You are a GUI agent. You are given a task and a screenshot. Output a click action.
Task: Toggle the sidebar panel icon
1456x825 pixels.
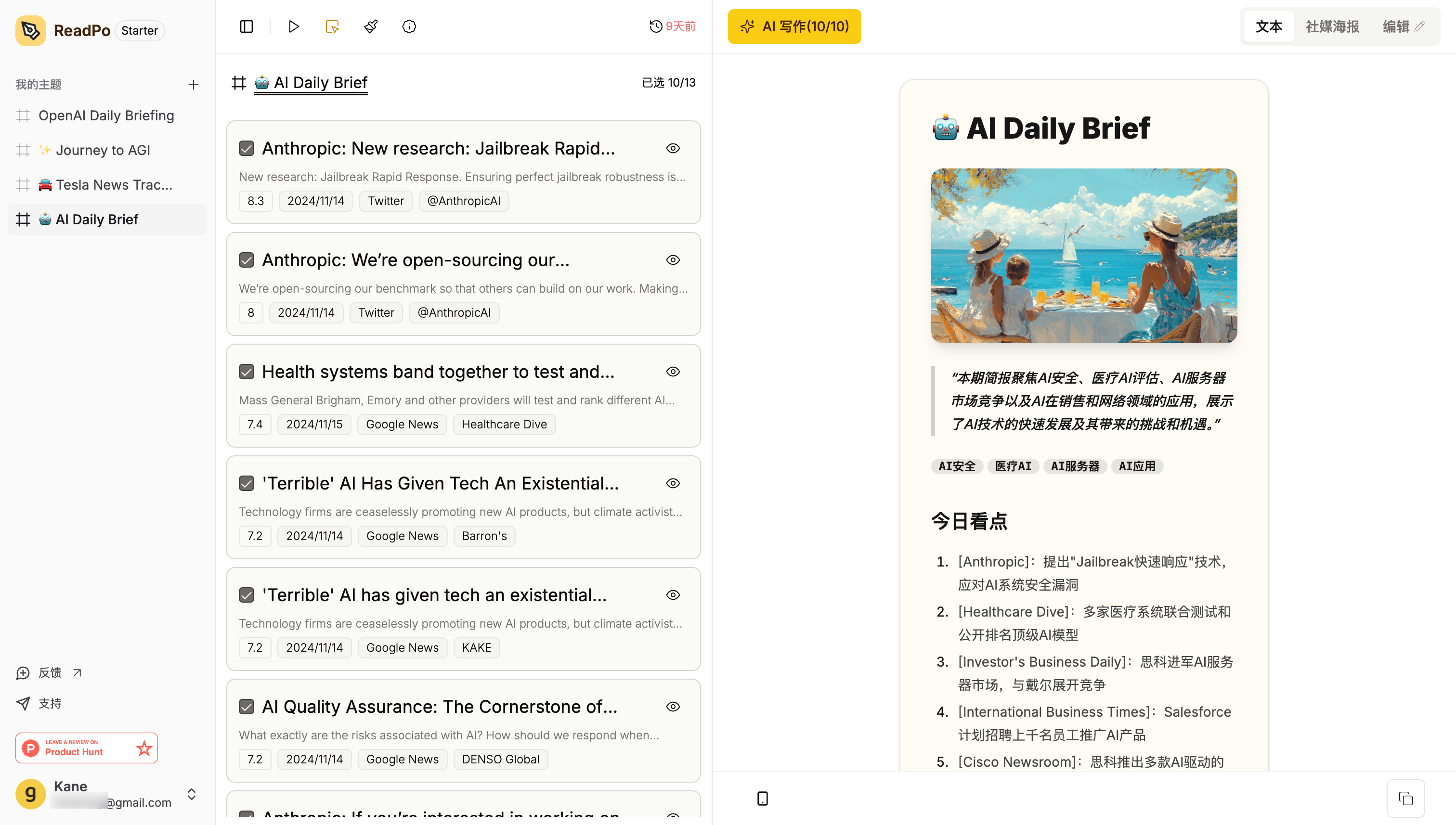(246, 26)
